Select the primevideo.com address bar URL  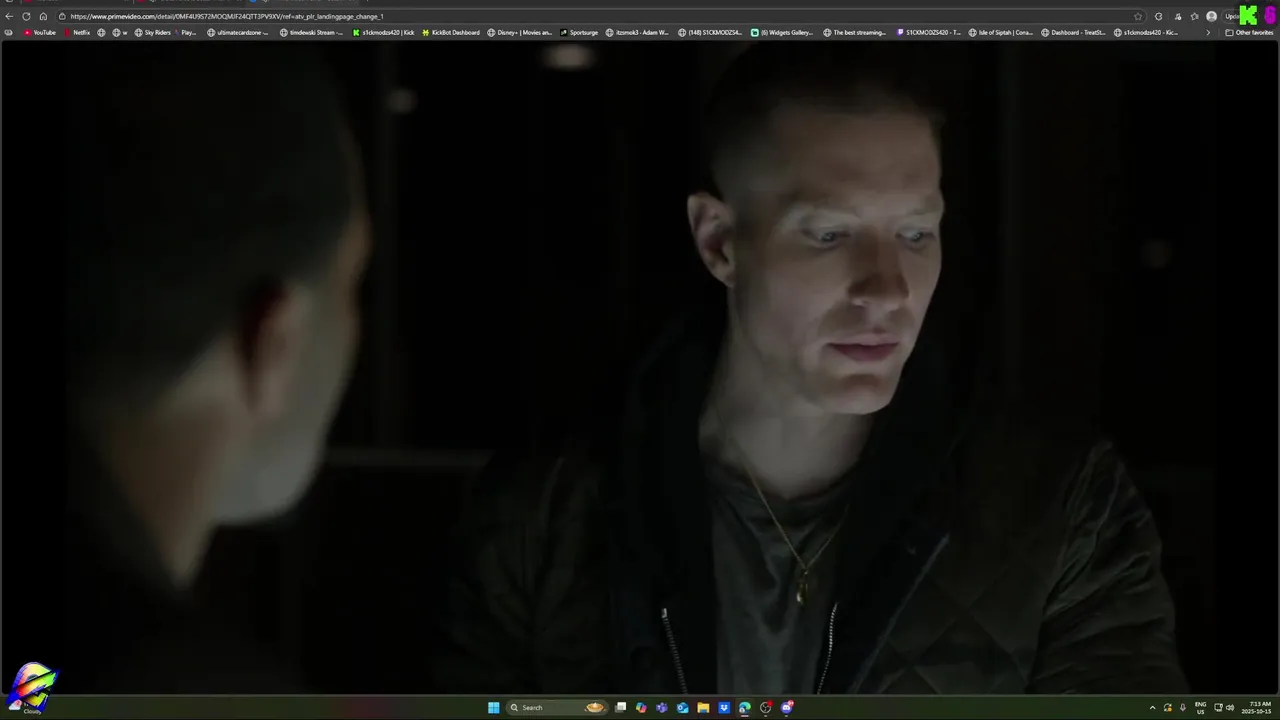227,16
